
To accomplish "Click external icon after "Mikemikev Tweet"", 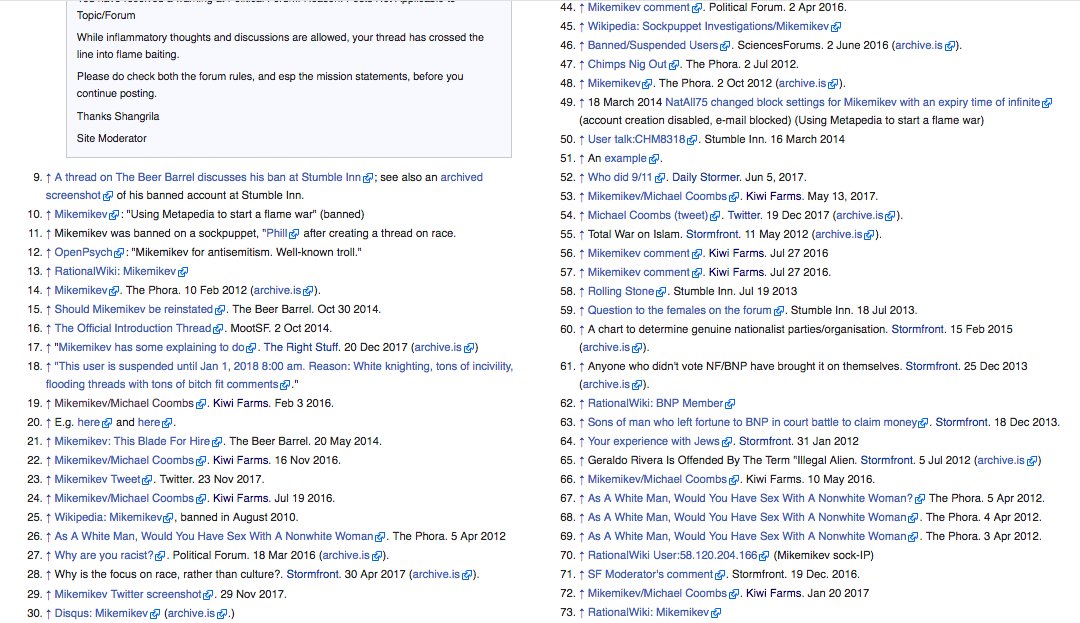I will click(x=147, y=480).
